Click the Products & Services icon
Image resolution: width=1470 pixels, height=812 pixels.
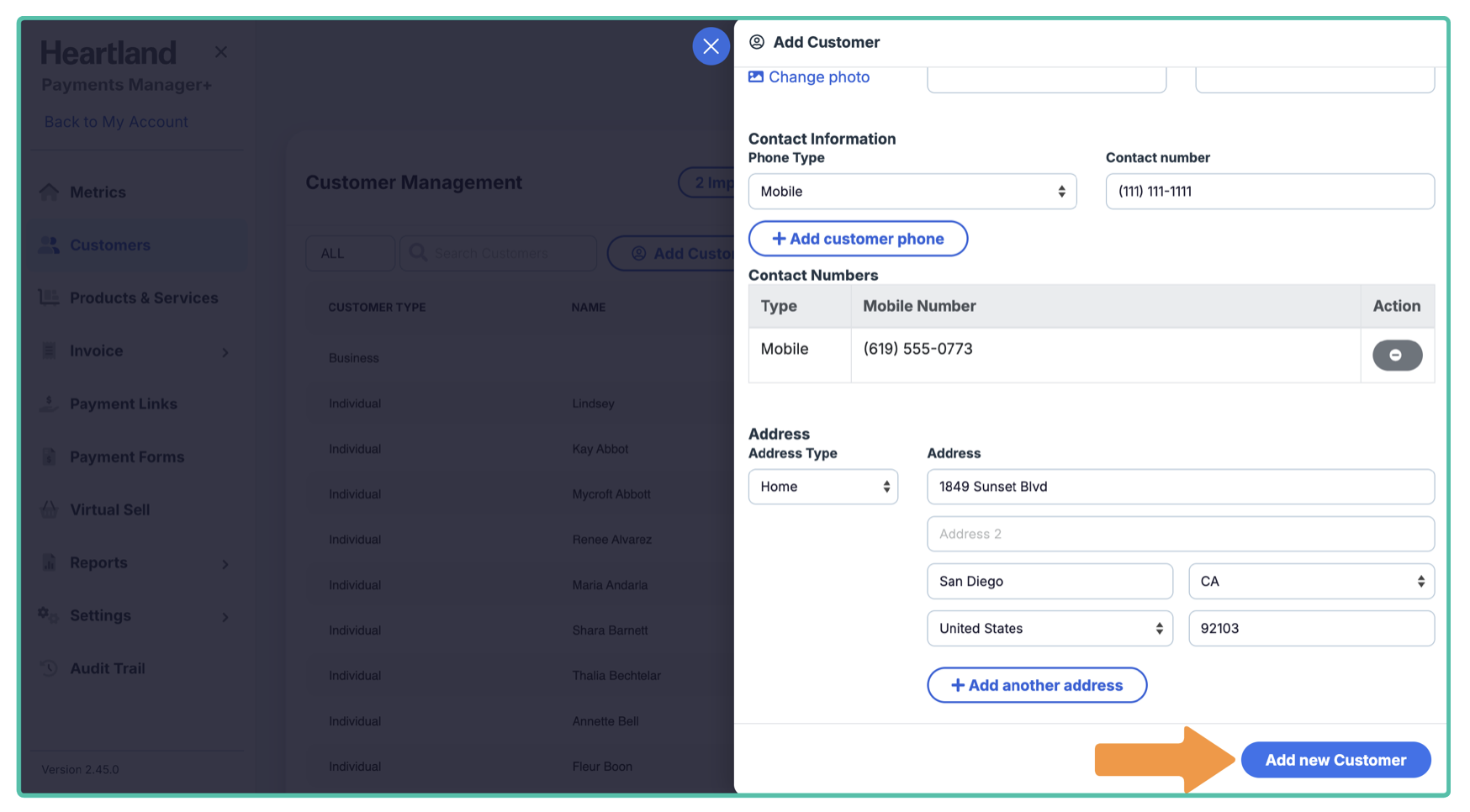click(50, 298)
